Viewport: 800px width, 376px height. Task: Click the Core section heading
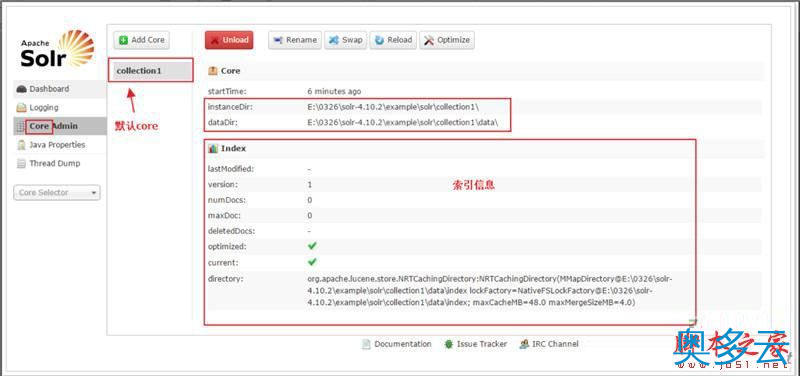tap(231, 71)
